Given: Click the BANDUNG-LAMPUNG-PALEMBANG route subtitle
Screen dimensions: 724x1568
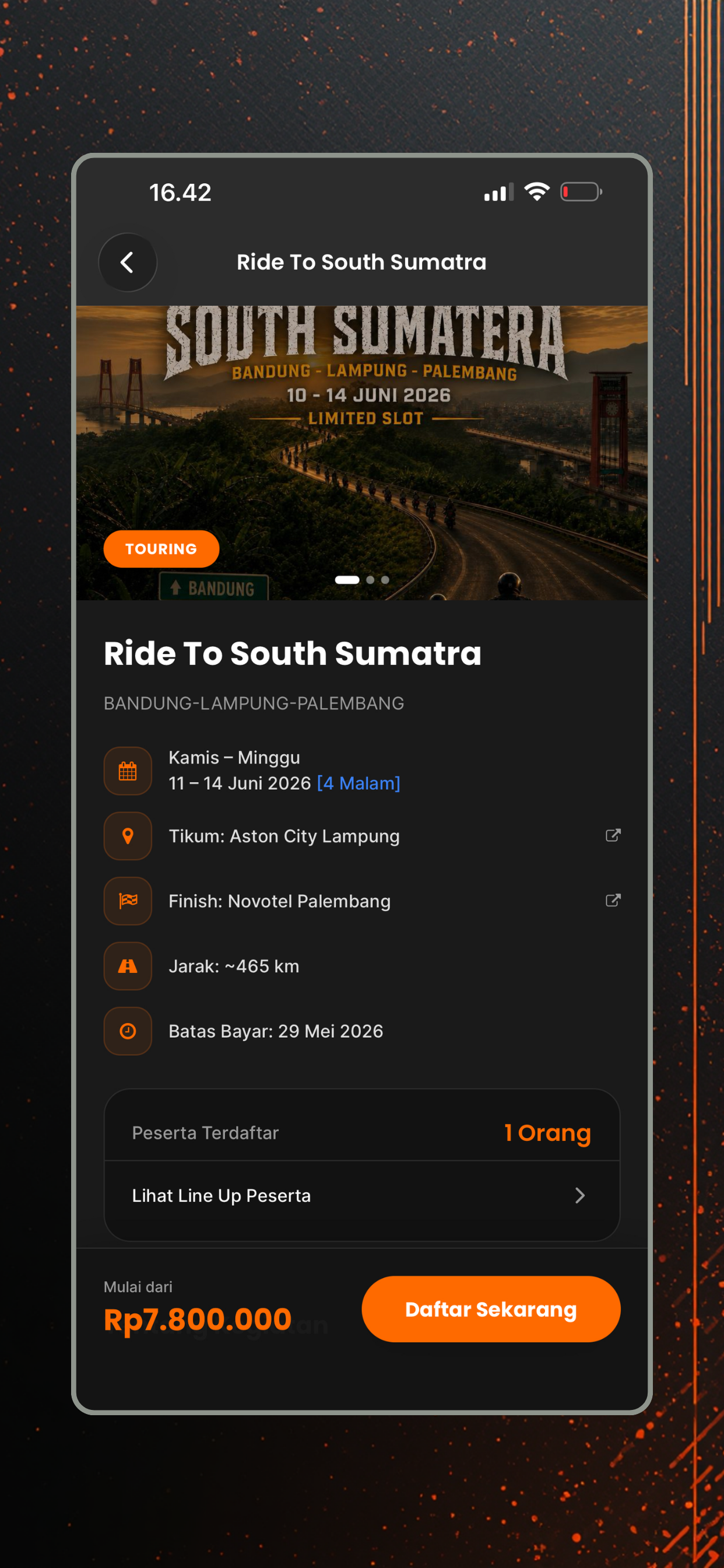Looking at the screenshot, I should pos(254,703).
